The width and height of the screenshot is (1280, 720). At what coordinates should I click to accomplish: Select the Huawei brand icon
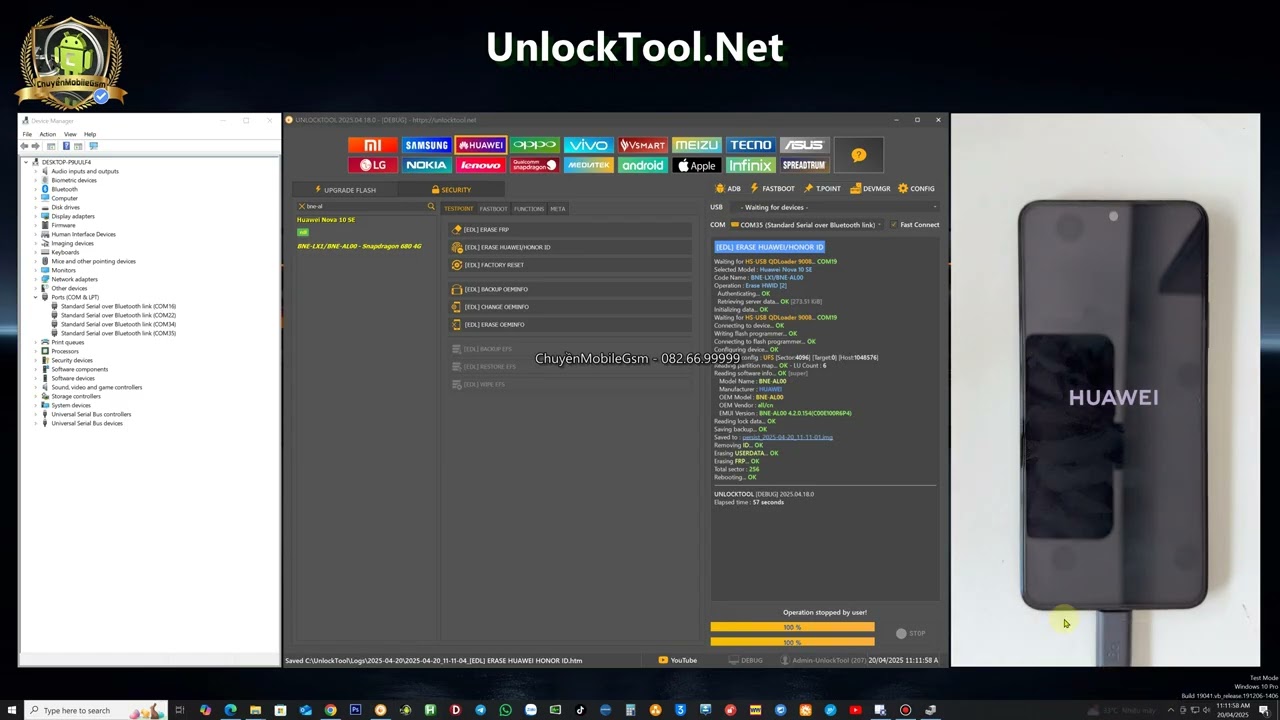480,145
